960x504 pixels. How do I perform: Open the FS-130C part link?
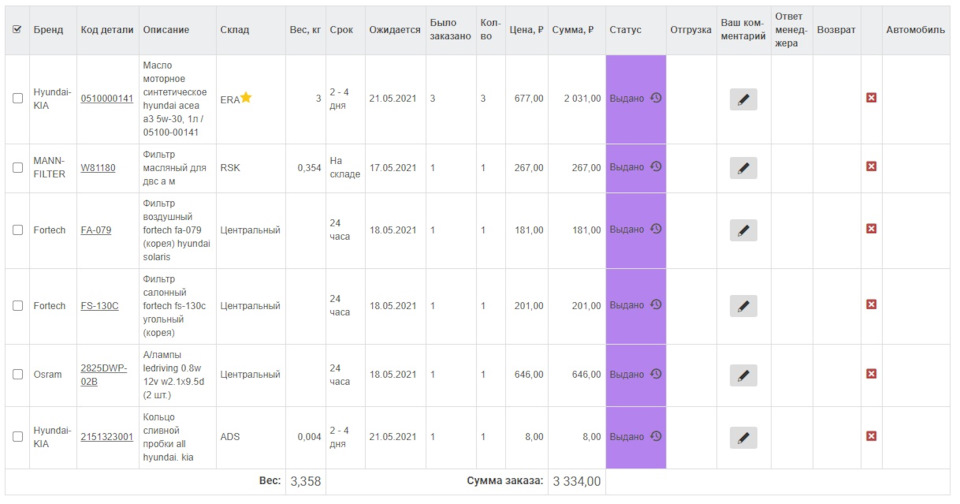point(99,306)
